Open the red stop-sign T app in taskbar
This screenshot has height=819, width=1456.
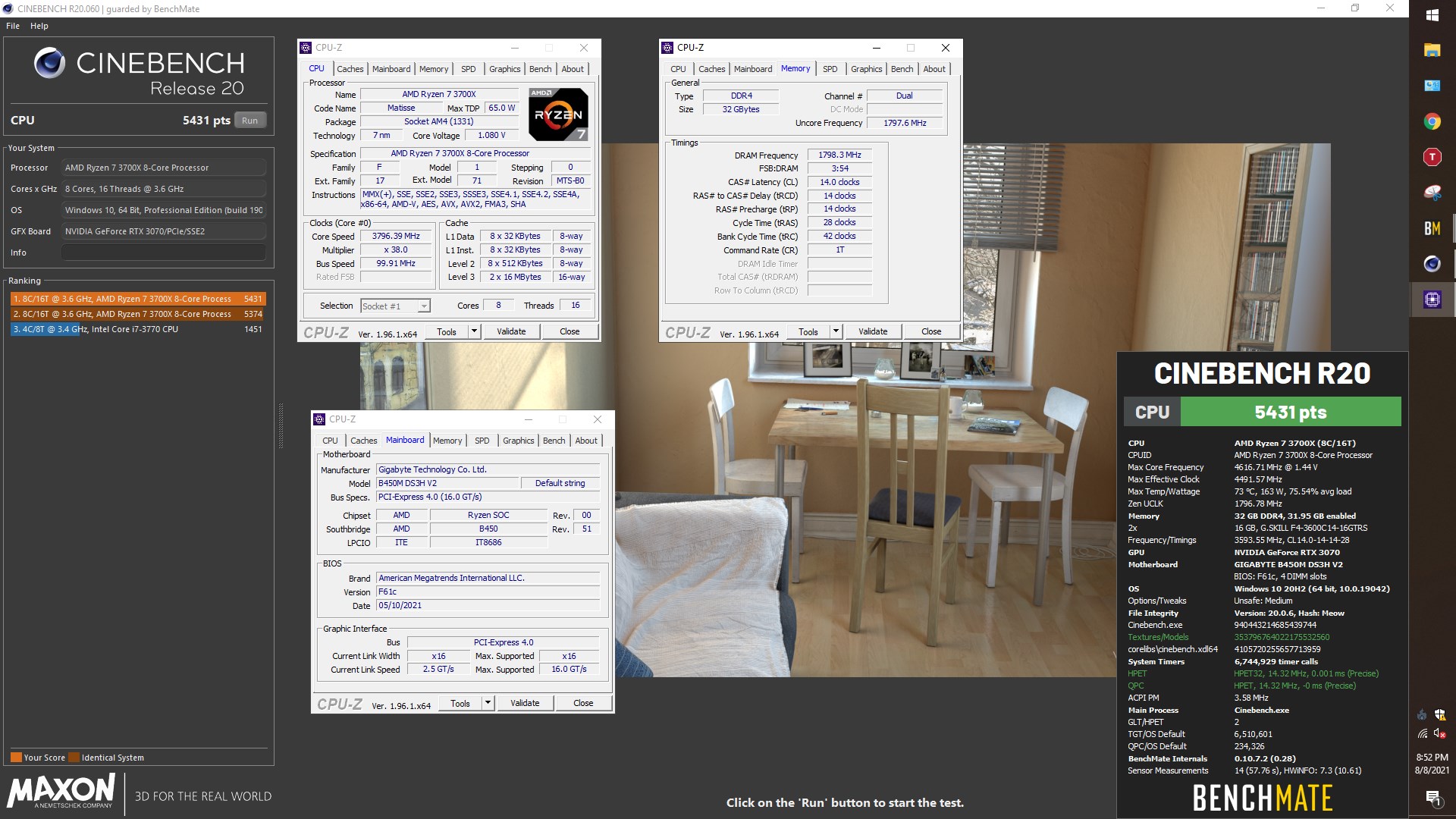pos(1432,157)
